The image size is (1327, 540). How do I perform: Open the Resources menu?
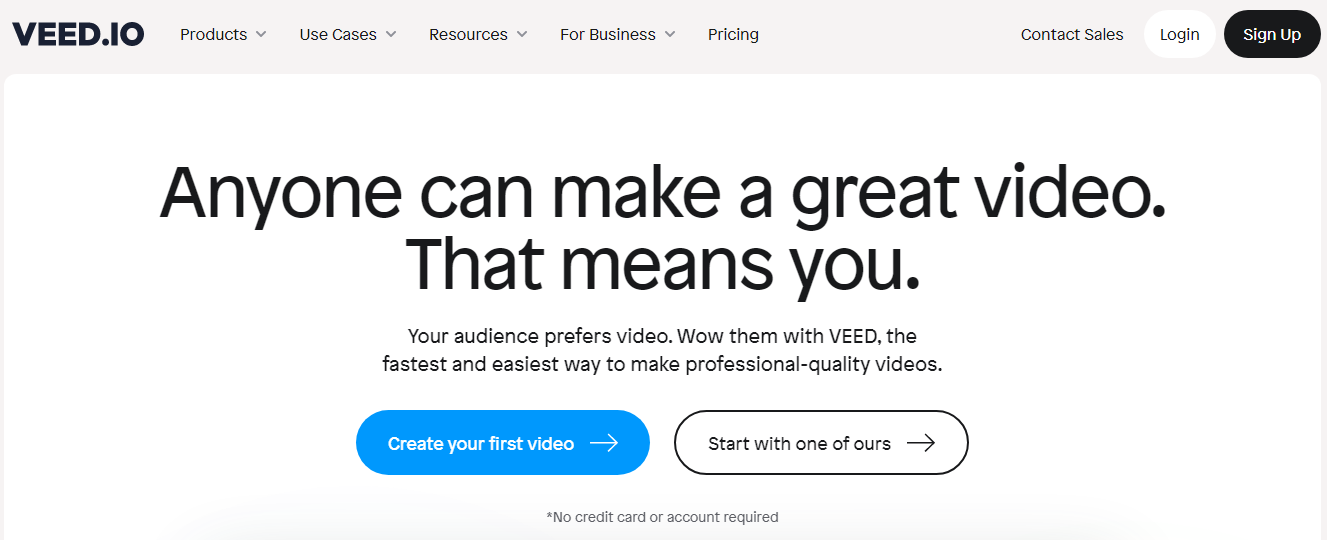(468, 34)
